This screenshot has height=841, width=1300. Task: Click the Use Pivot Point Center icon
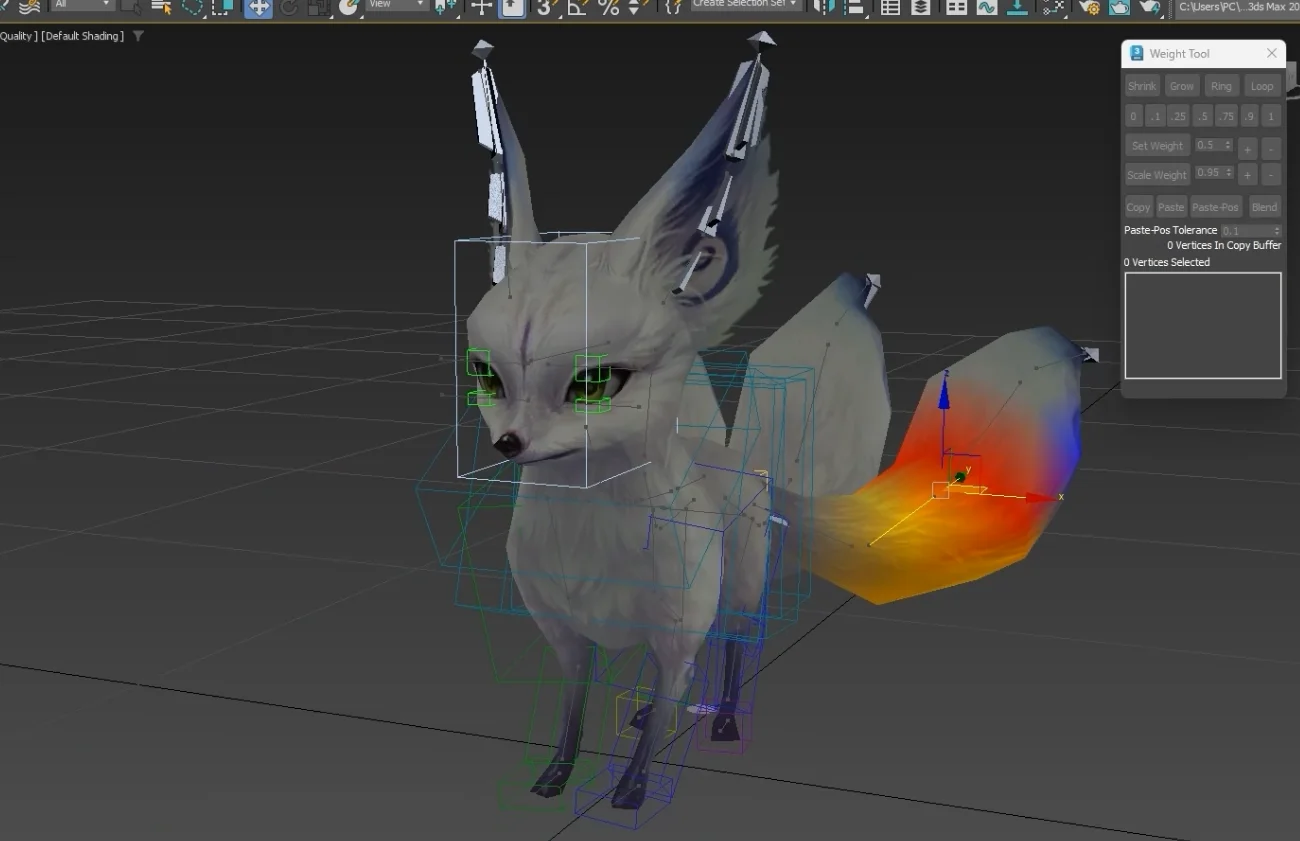pyautogui.click(x=448, y=7)
